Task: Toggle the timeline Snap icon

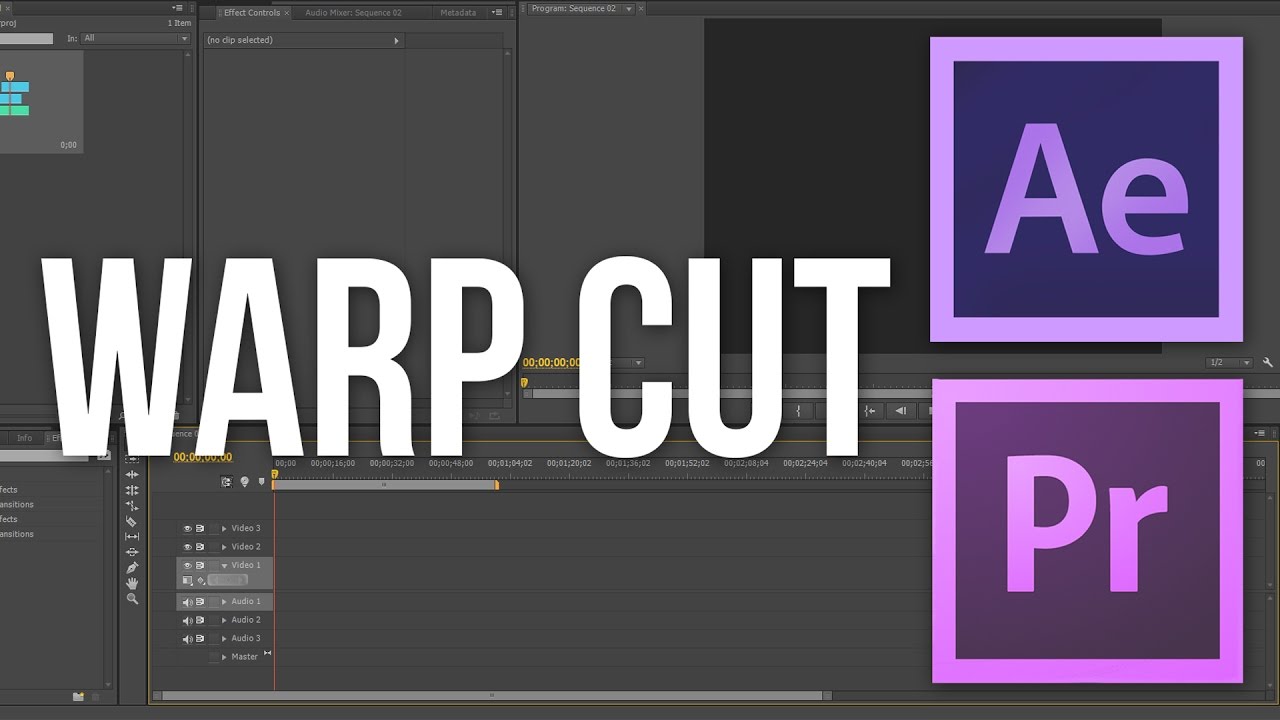Action: point(227,481)
